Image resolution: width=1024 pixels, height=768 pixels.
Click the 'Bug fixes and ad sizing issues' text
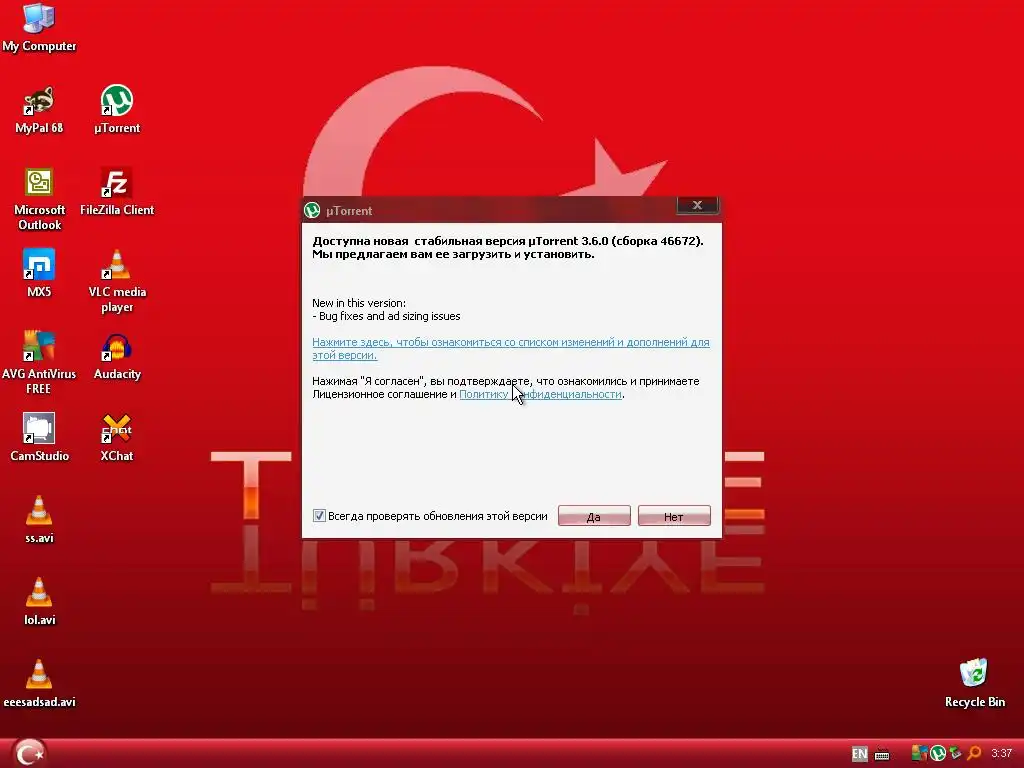(x=389, y=316)
